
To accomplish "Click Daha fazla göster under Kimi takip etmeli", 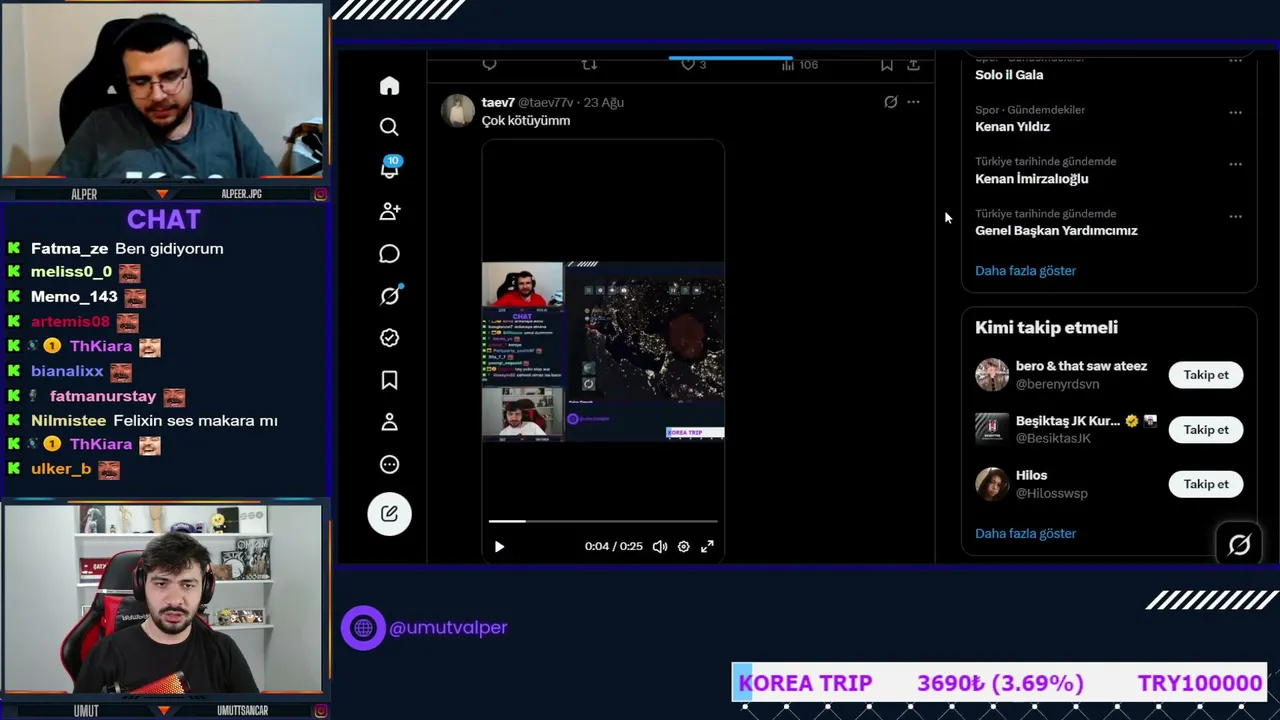I will pos(1026,534).
